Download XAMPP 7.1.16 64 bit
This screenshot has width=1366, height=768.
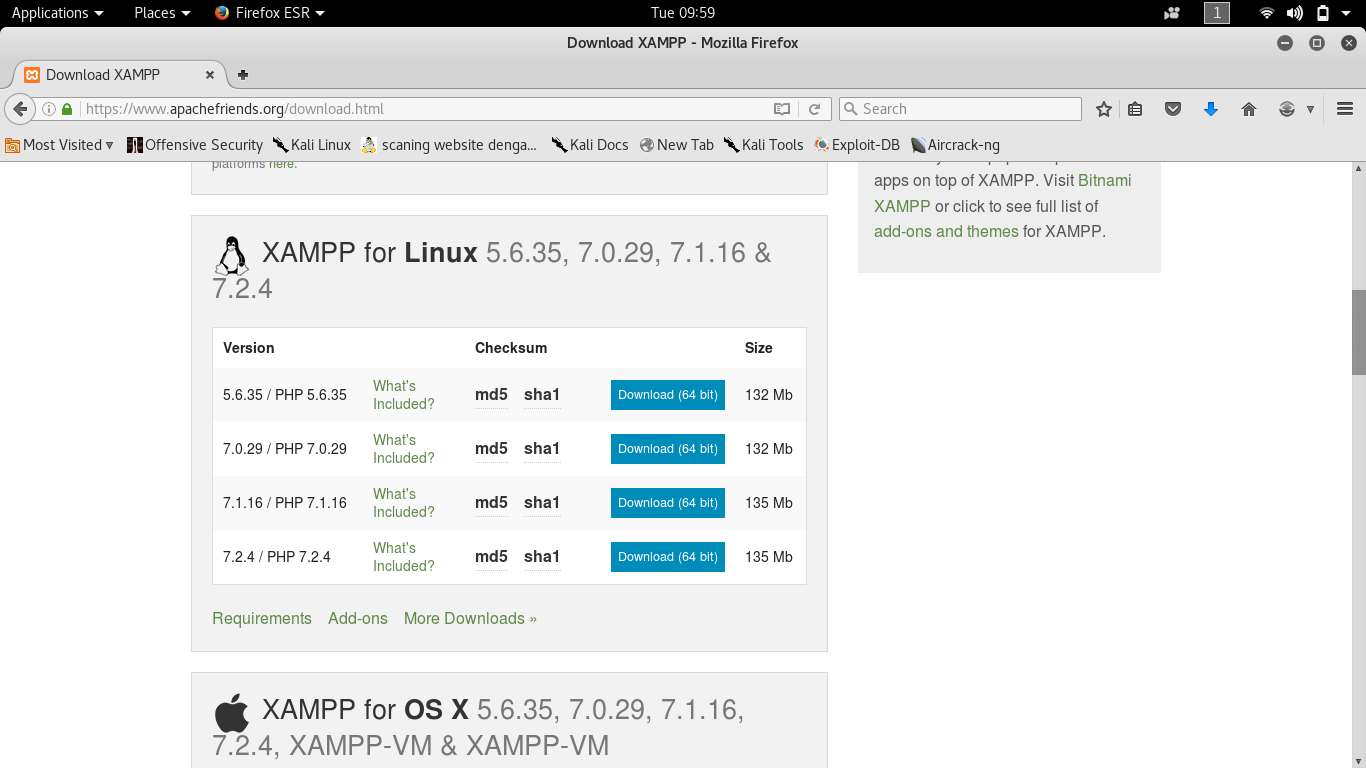click(x=668, y=503)
